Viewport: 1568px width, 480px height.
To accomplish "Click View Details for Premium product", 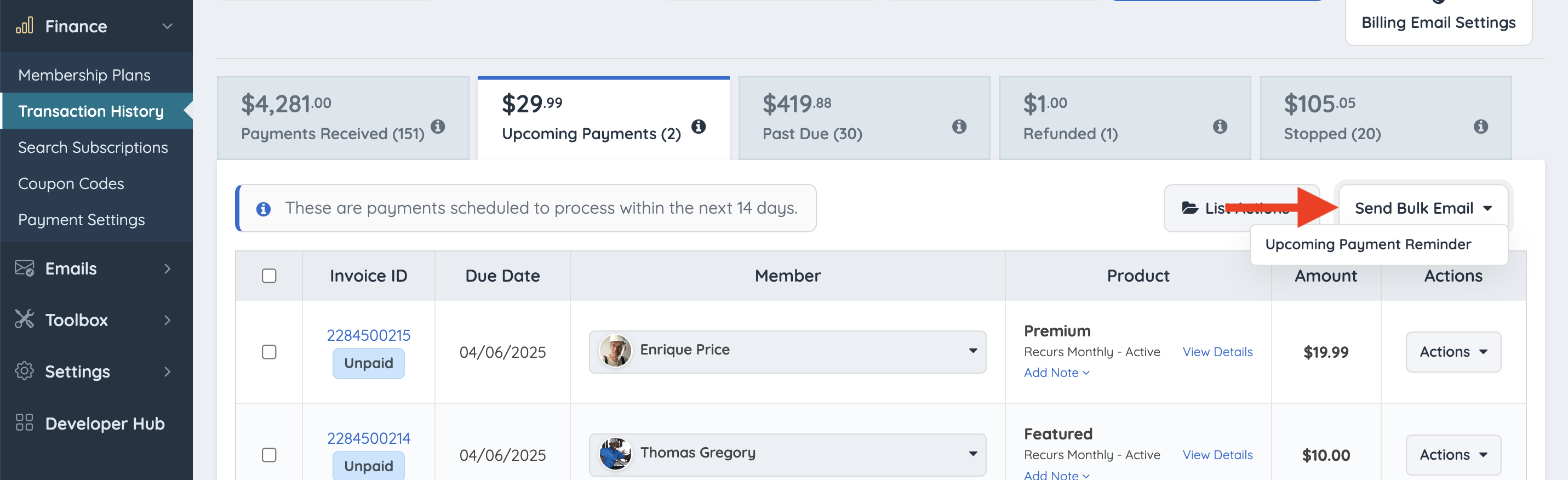I will tap(1217, 352).
